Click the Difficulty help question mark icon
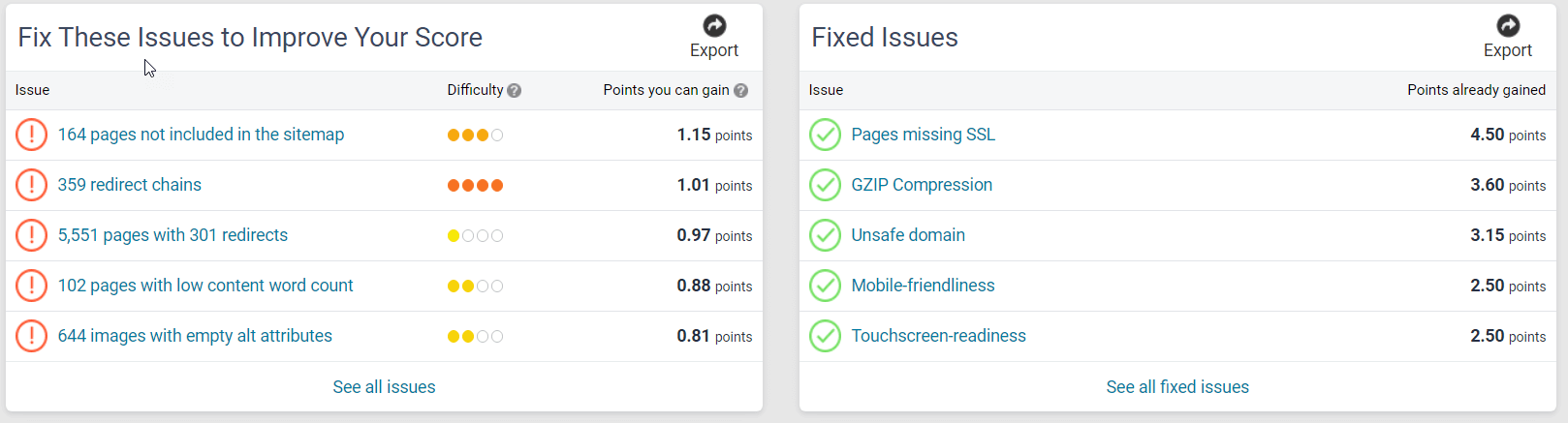1568x423 pixels. click(x=515, y=91)
